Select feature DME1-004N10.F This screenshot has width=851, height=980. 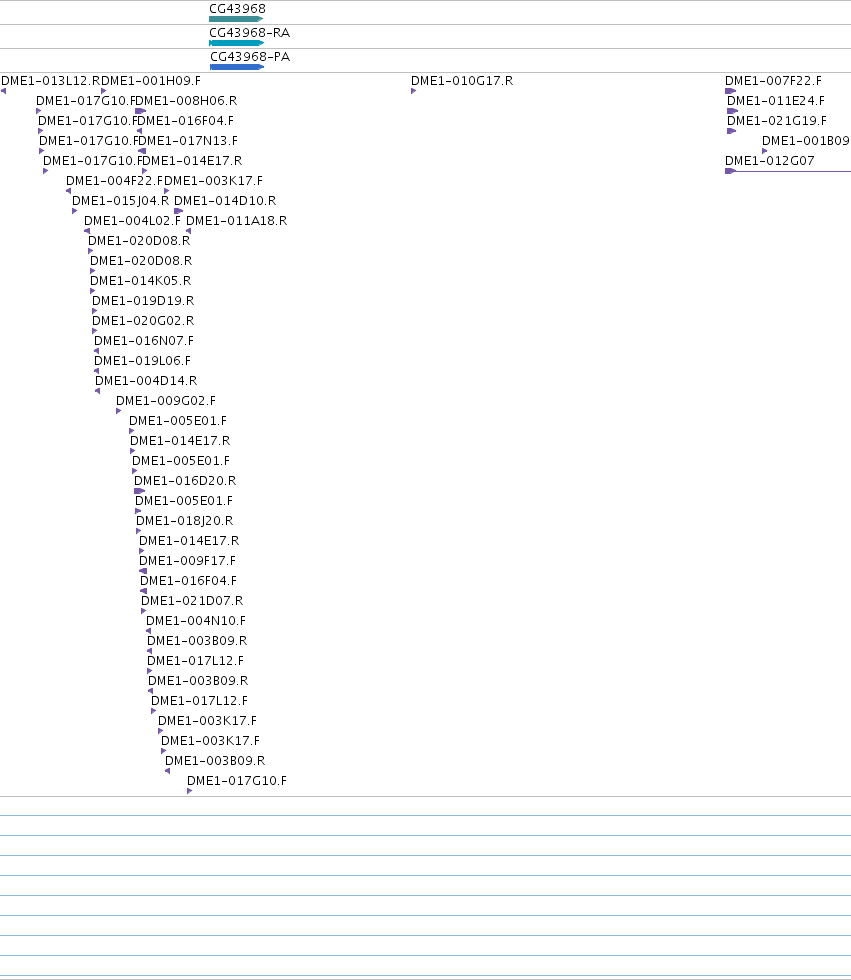tap(195, 621)
